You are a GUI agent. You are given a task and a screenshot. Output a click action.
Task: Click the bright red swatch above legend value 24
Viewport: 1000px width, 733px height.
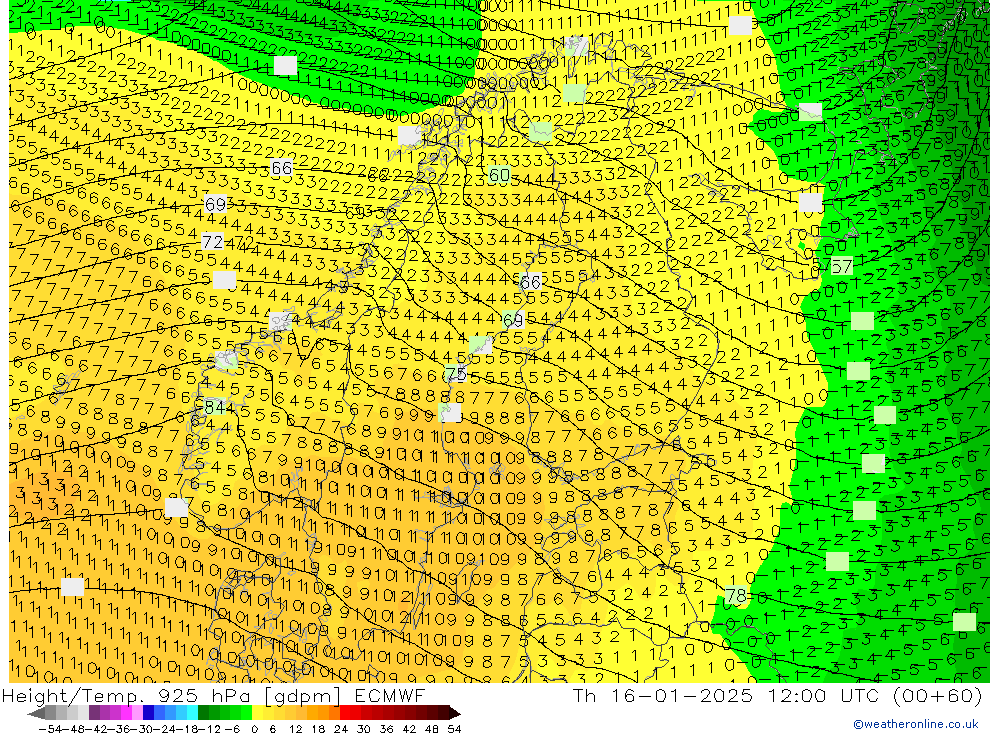345,713
